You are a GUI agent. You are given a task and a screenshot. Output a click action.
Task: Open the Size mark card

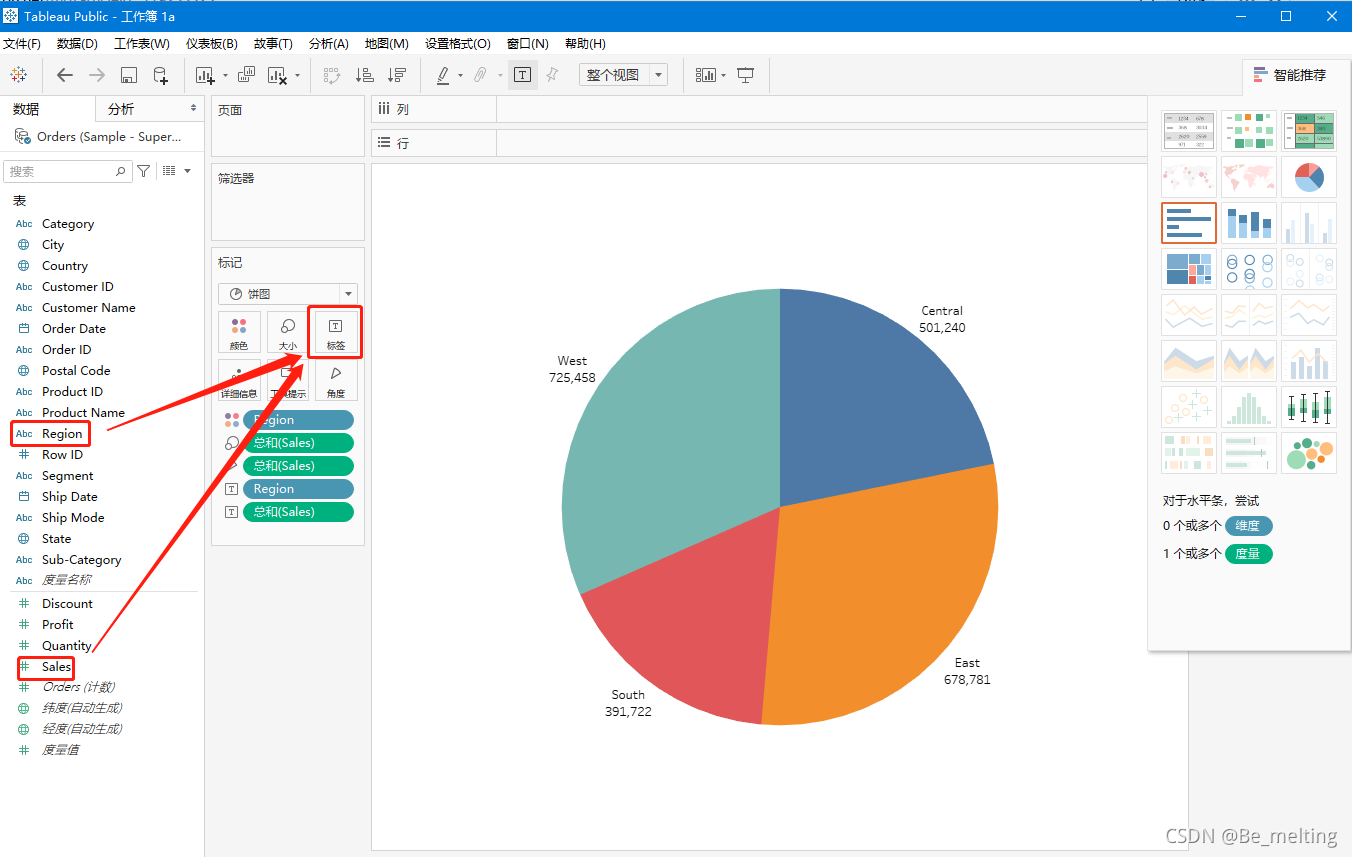(288, 332)
